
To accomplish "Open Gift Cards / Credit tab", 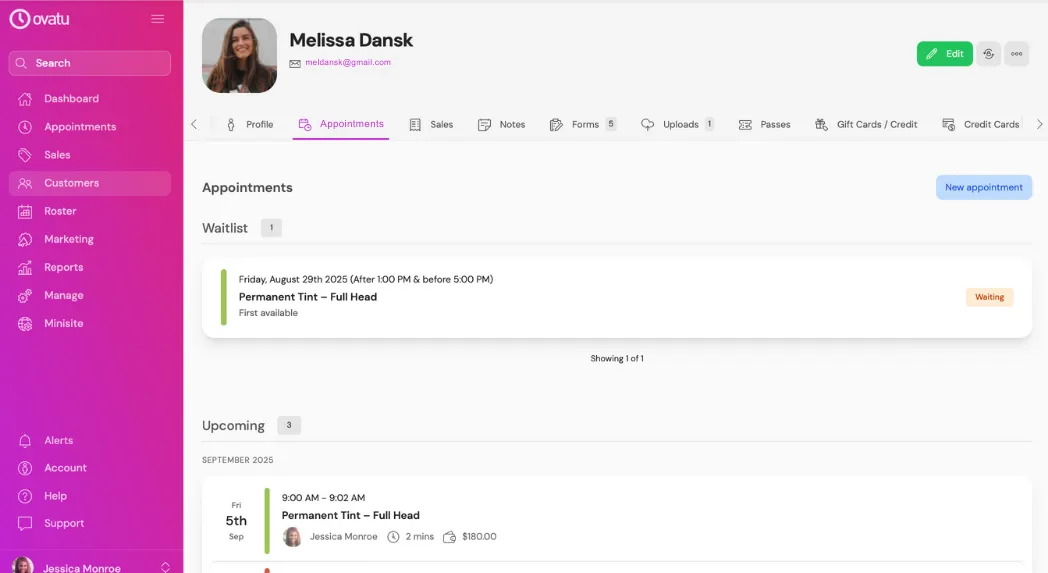I will (x=866, y=124).
